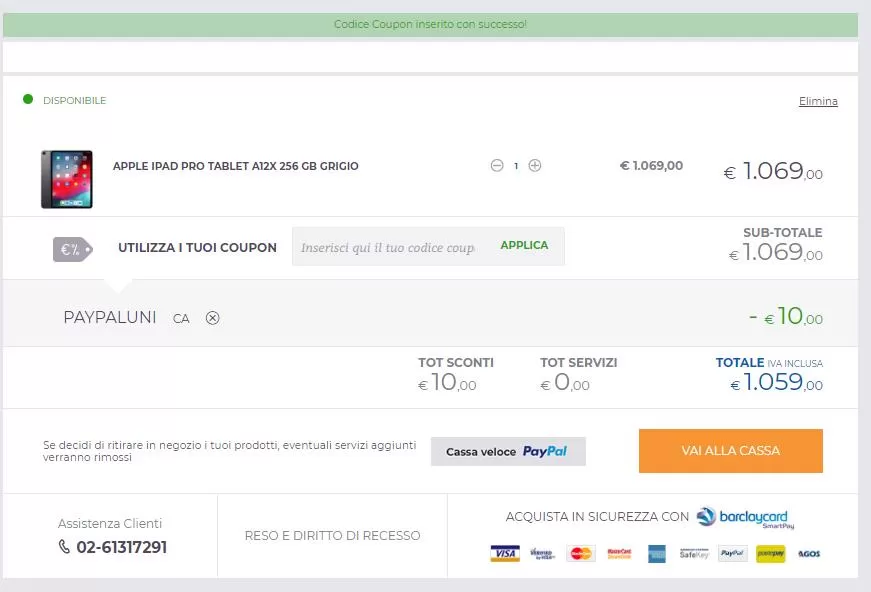Click the Elimina link to remove the item
Viewport: 871px width, 592px height.
[818, 101]
